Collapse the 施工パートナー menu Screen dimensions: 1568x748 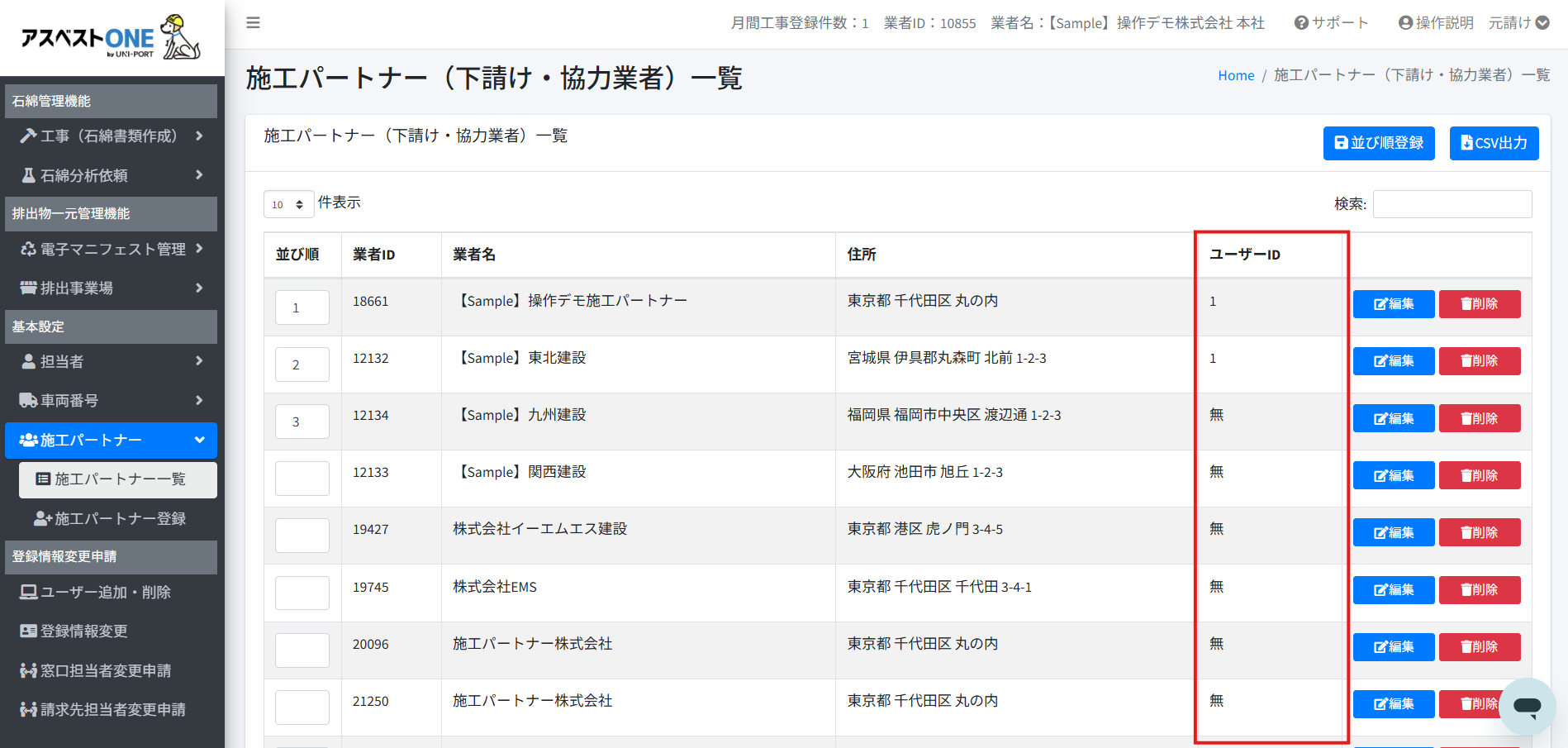coord(111,441)
